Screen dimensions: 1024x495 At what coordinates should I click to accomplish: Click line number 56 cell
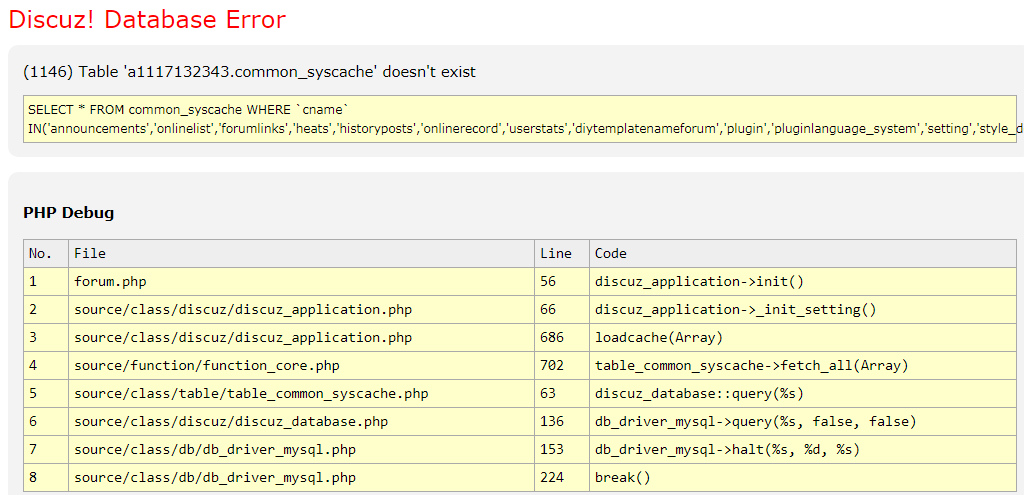562,281
